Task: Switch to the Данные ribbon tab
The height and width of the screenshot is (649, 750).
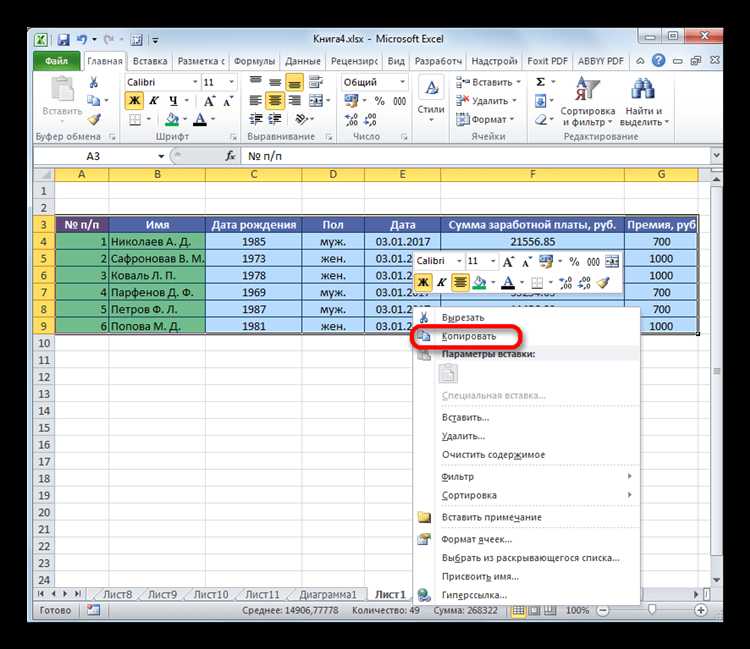Action: click(x=303, y=61)
